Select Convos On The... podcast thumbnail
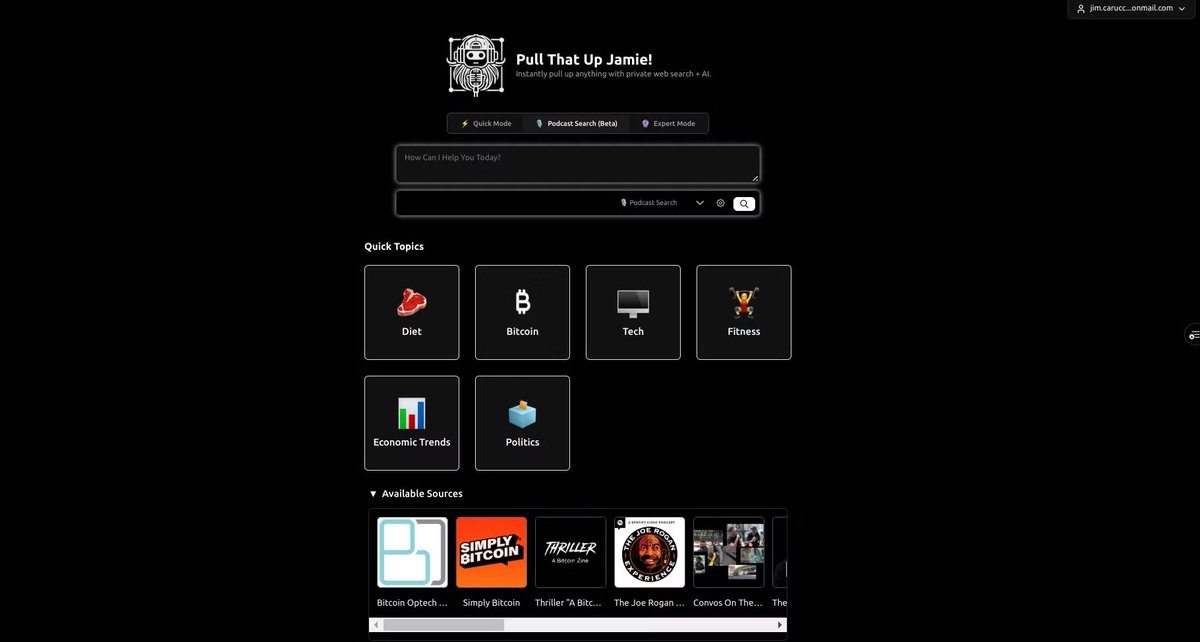 tap(728, 552)
